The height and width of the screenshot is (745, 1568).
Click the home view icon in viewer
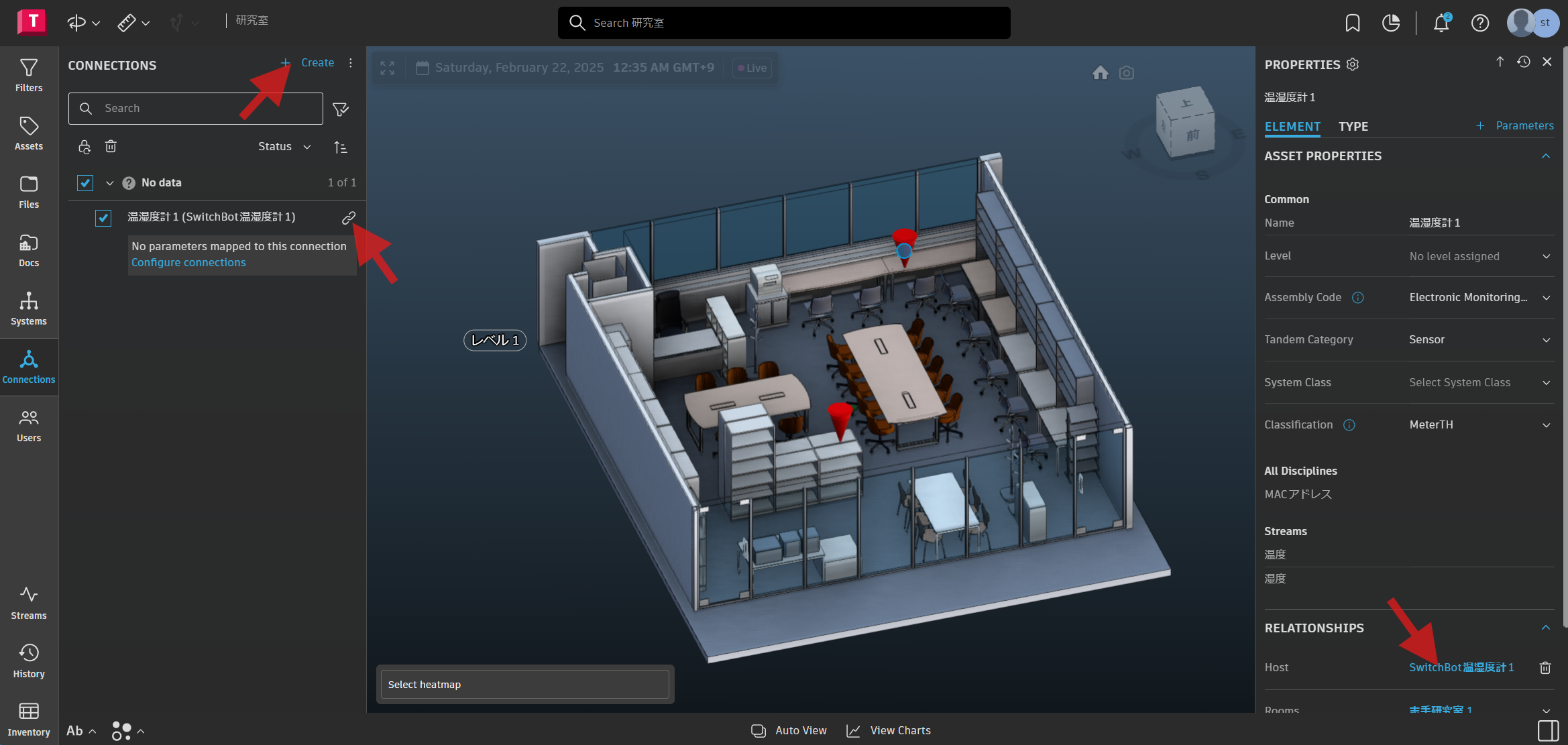tap(1100, 72)
